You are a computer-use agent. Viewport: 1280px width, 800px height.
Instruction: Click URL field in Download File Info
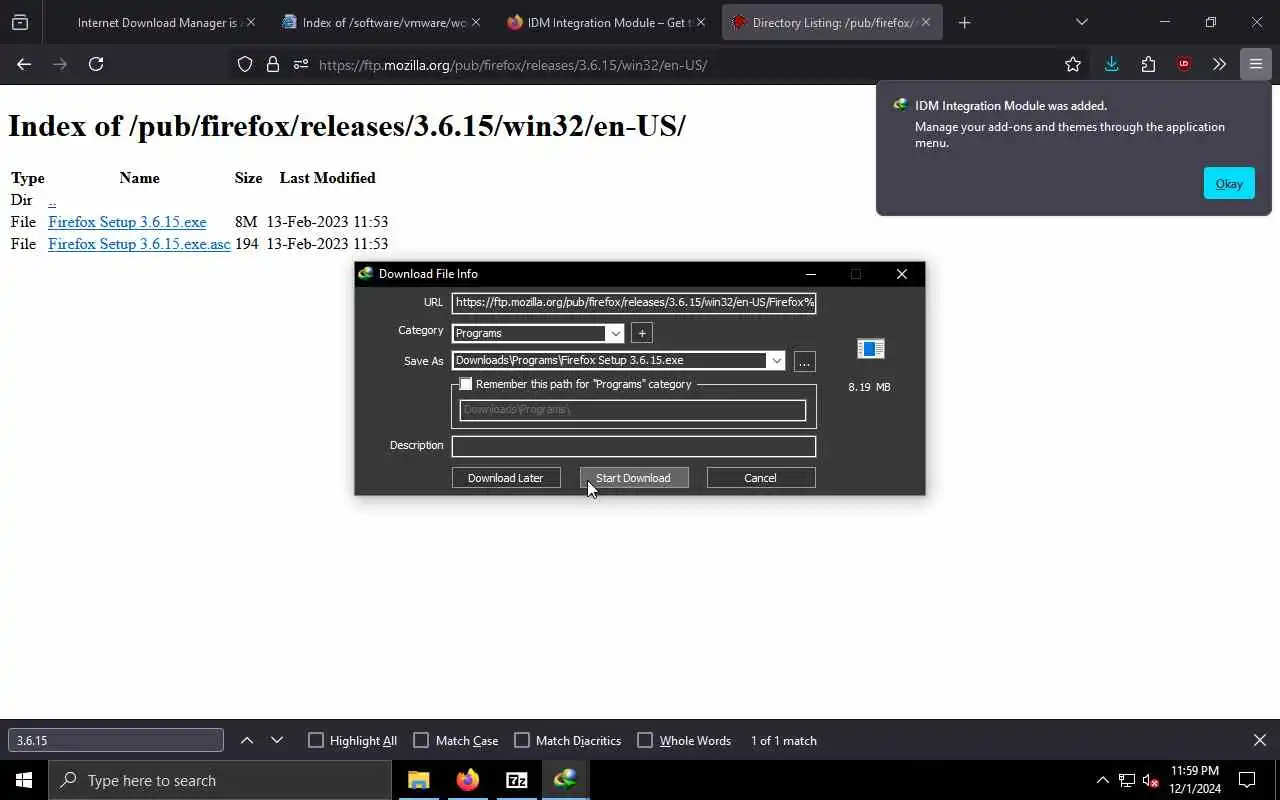coord(634,302)
